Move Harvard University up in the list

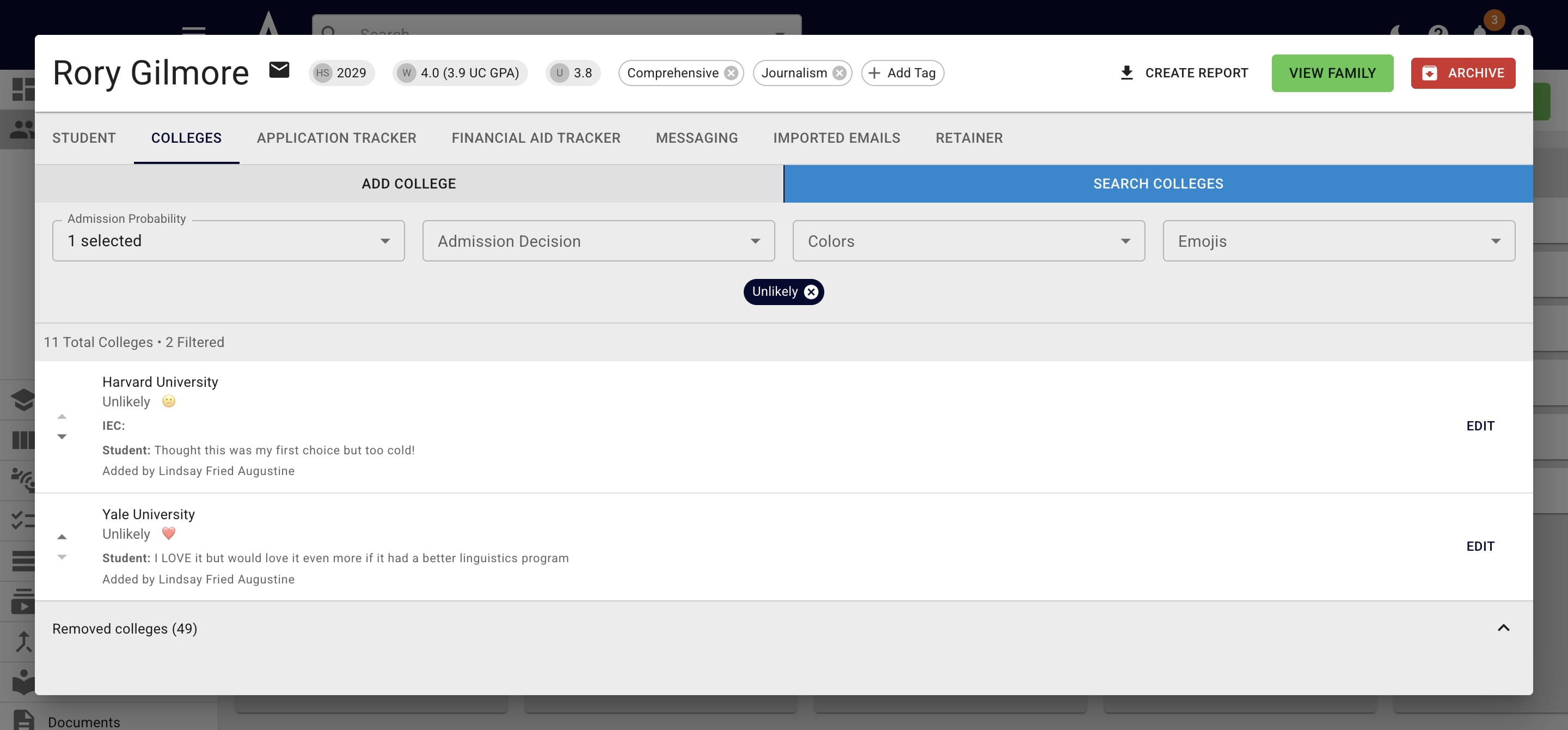point(62,416)
